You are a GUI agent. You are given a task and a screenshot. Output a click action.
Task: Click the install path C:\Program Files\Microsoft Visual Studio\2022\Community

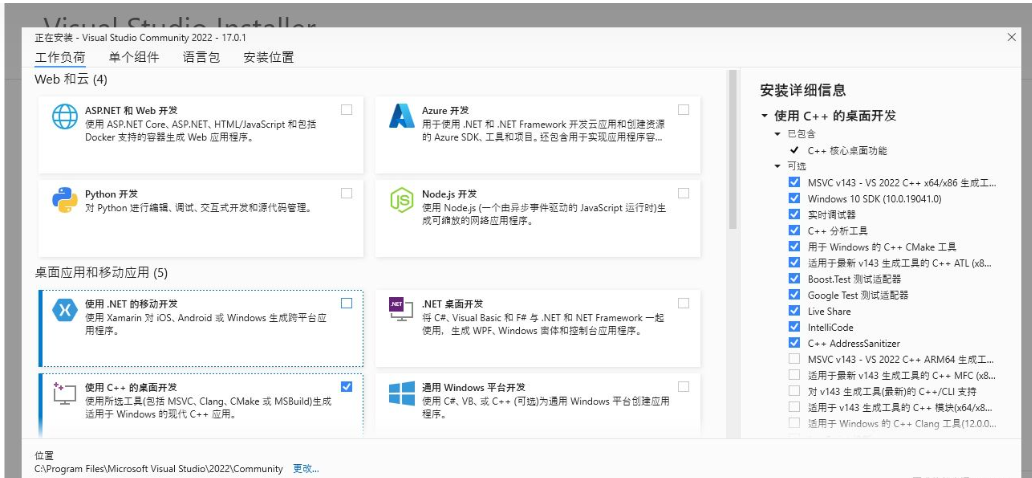[159, 469]
